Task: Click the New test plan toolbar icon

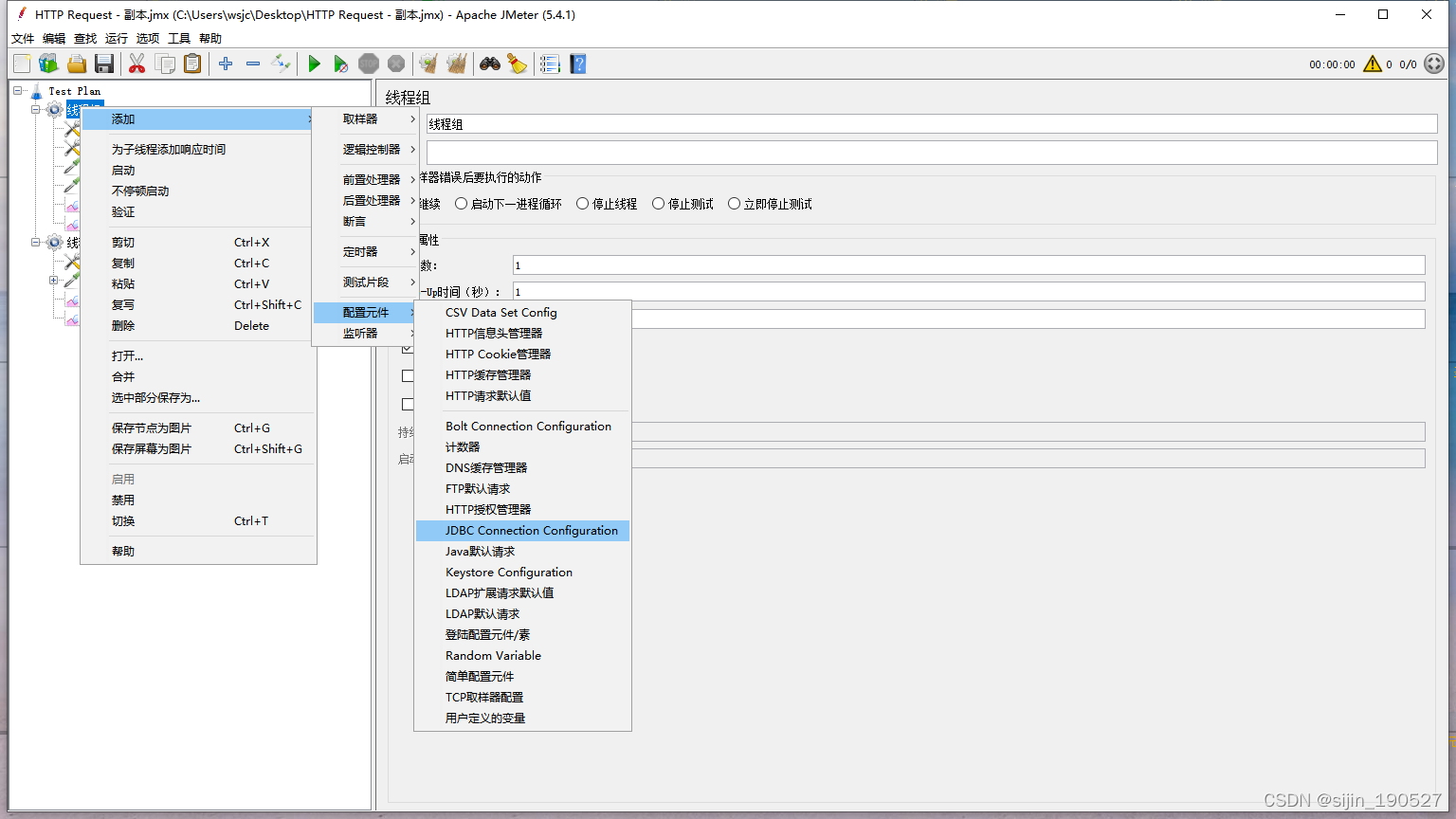Action: click(x=22, y=64)
